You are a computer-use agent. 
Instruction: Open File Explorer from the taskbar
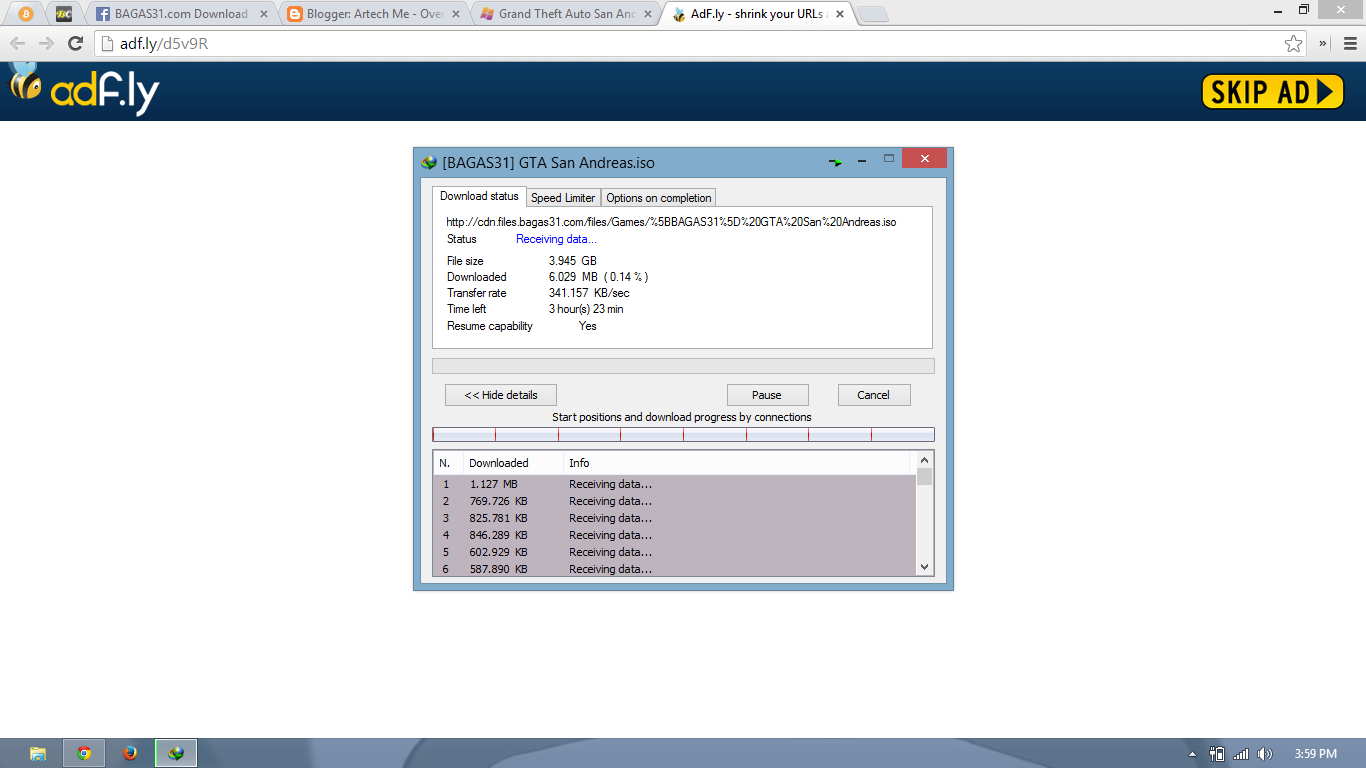[x=38, y=753]
